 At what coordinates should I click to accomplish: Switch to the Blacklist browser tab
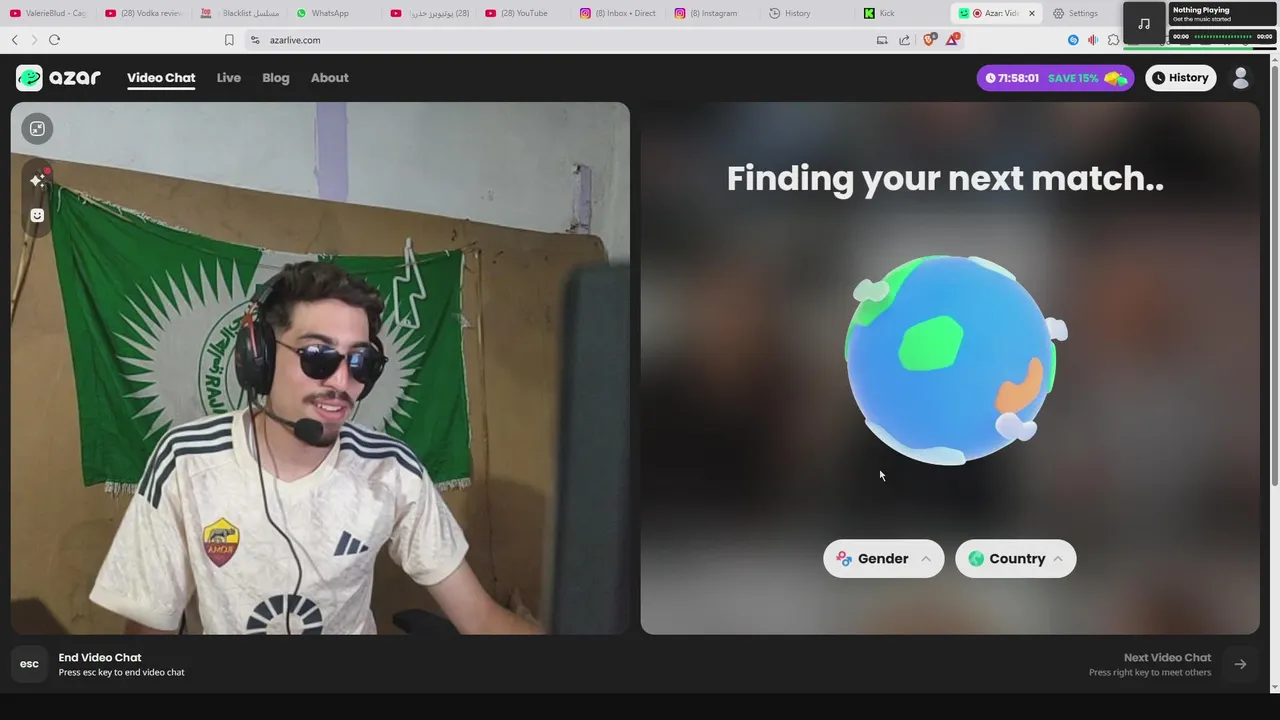click(239, 13)
